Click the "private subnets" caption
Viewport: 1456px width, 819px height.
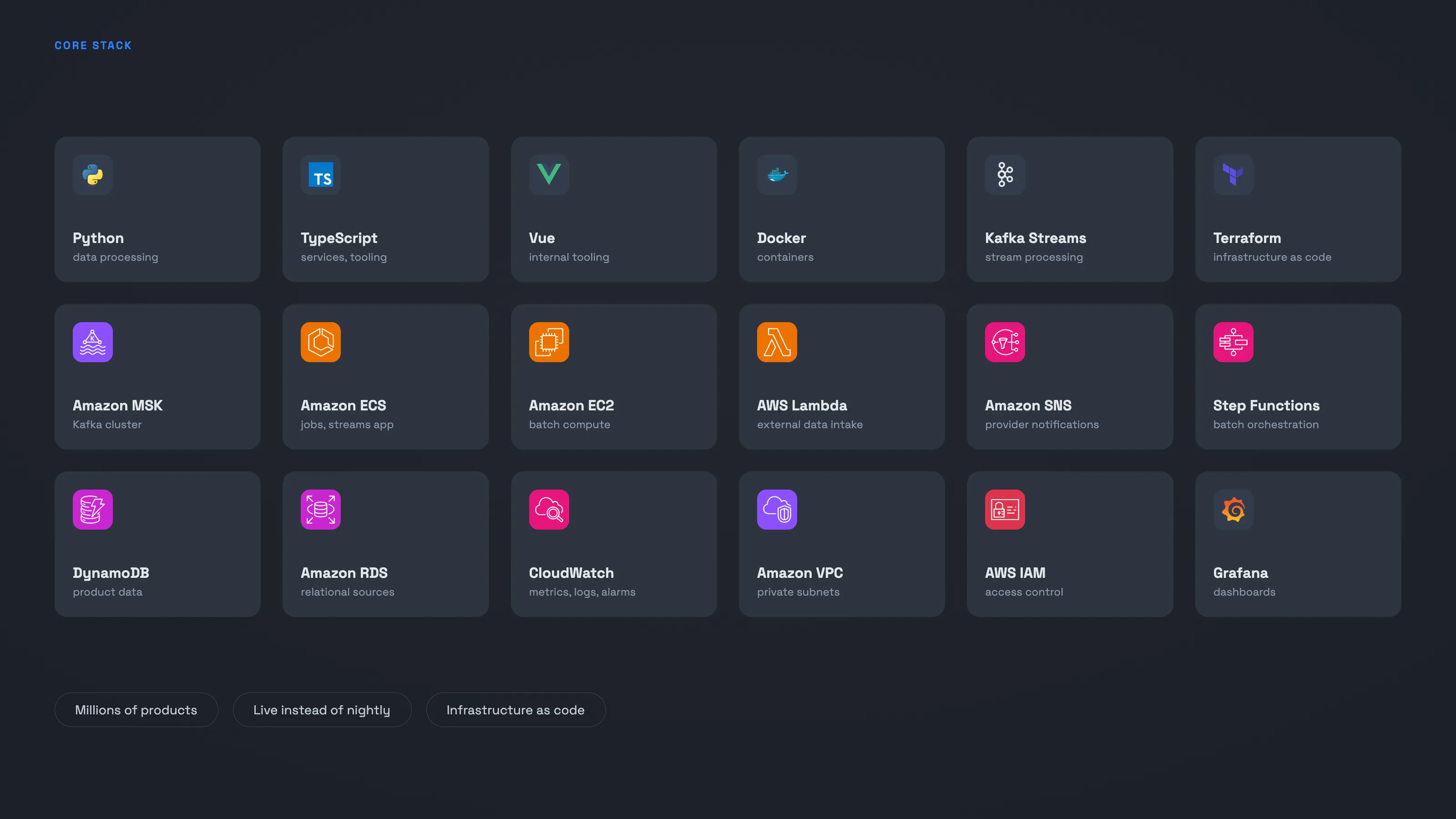799,592
